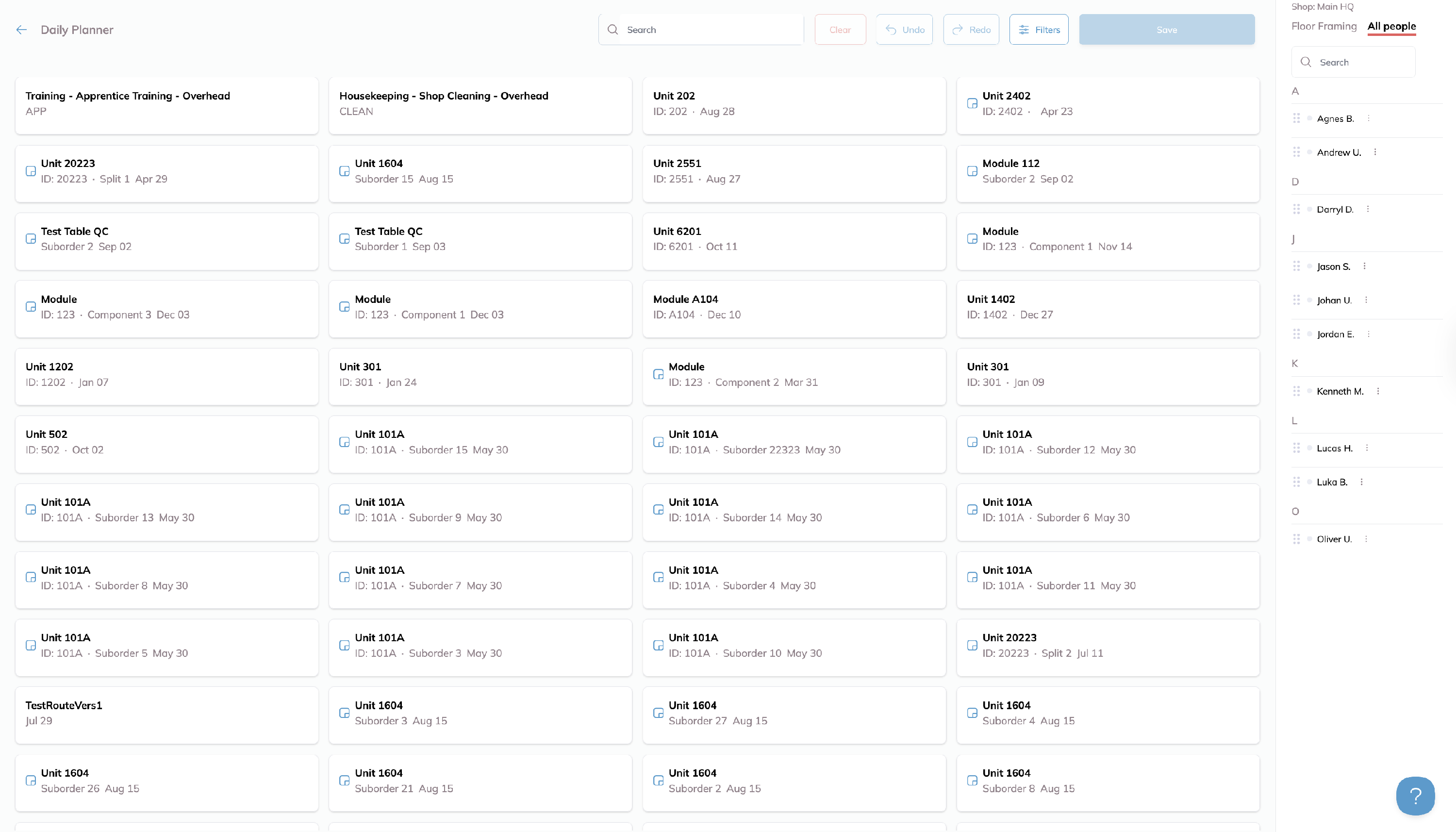Click the drag handle icon beside Kenneth M.

pyautogui.click(x=1296, y=391)
